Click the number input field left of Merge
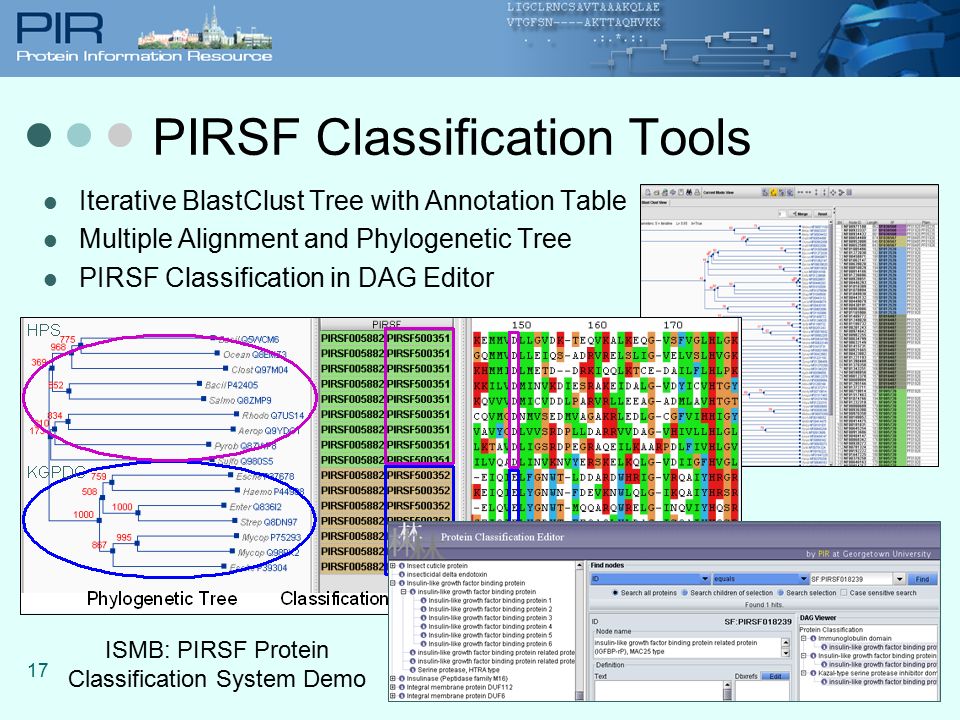 [x=782, y=214]
